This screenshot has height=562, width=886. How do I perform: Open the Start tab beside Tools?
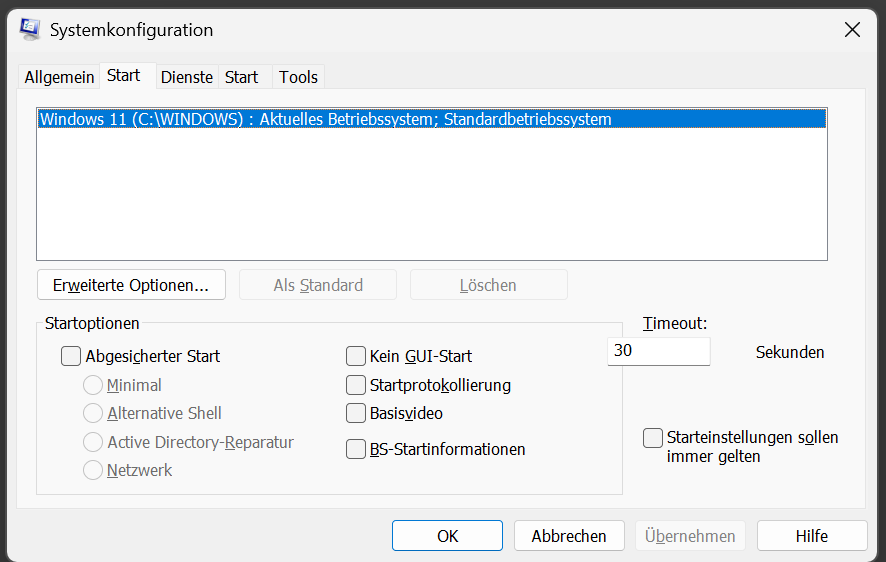point(245,77)
